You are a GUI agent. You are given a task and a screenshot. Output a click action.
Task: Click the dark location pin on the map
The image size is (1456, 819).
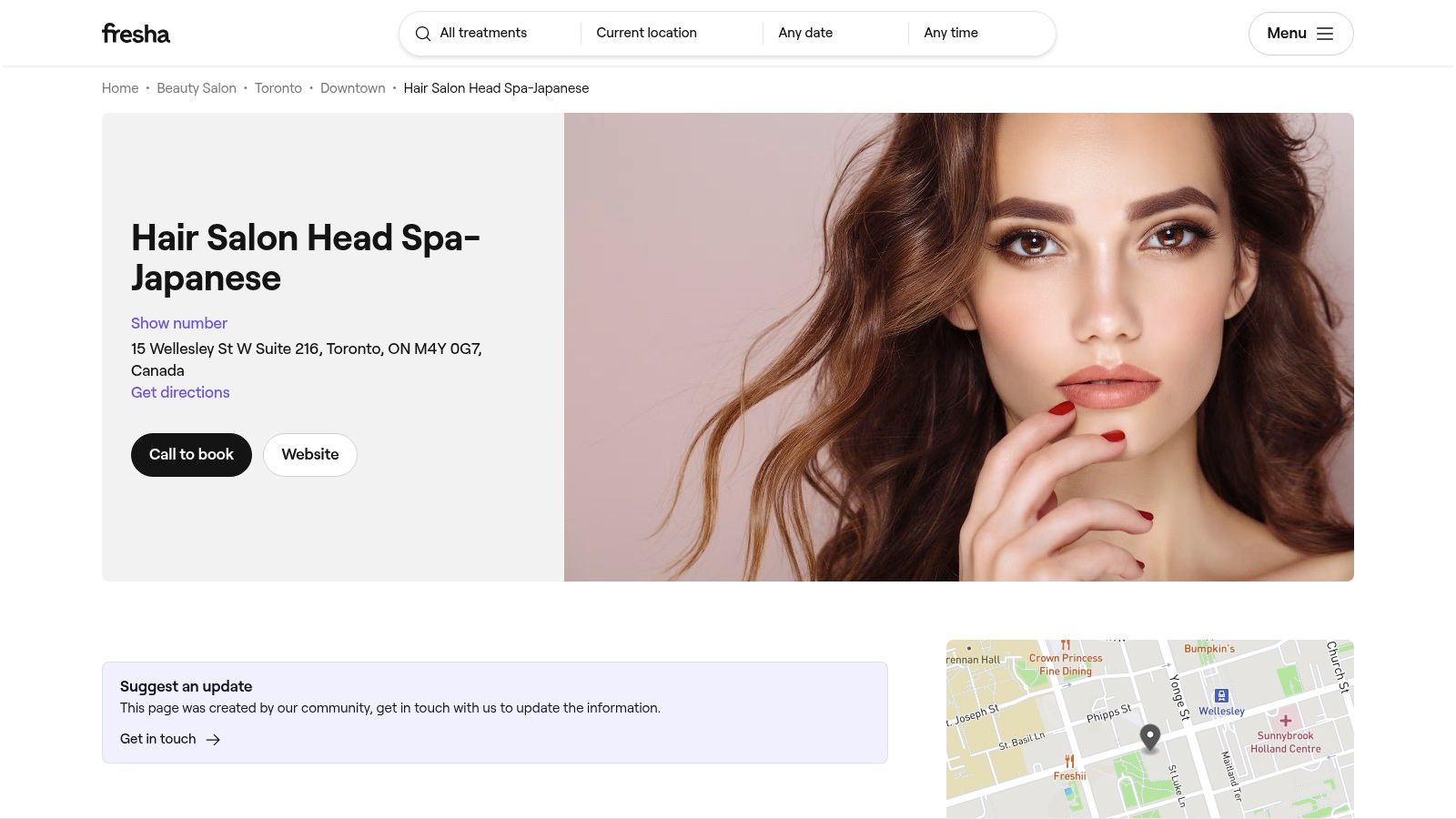[x=1149, y=737]
